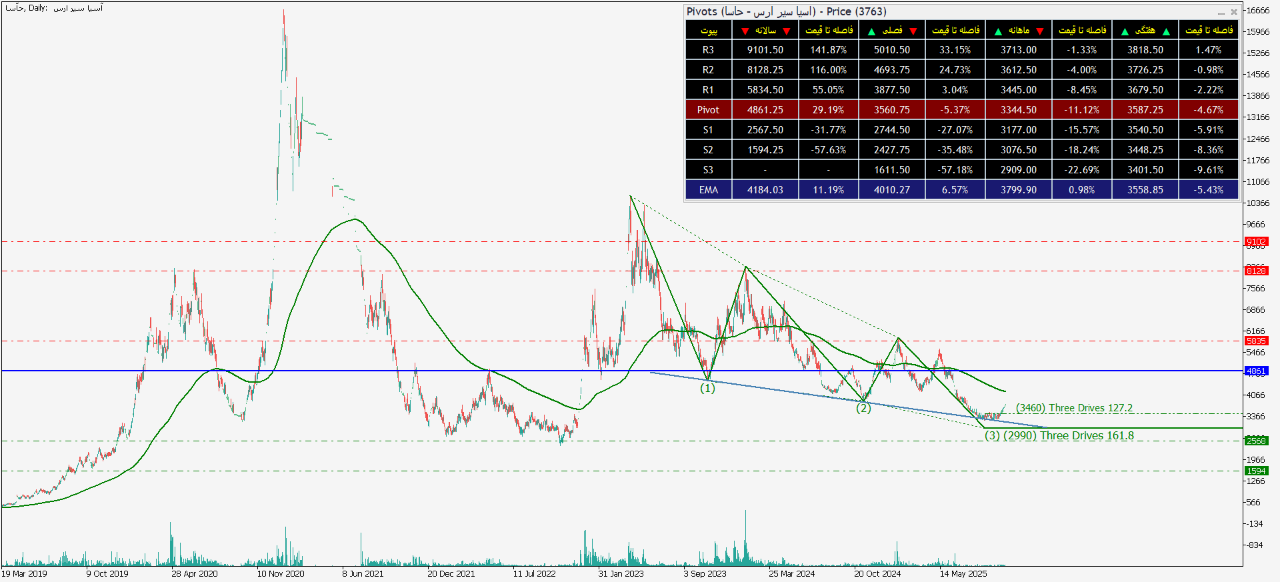Screen dimensions: 1280x582
Task: Click the (1) wave point marker
Action: (707, 388)
